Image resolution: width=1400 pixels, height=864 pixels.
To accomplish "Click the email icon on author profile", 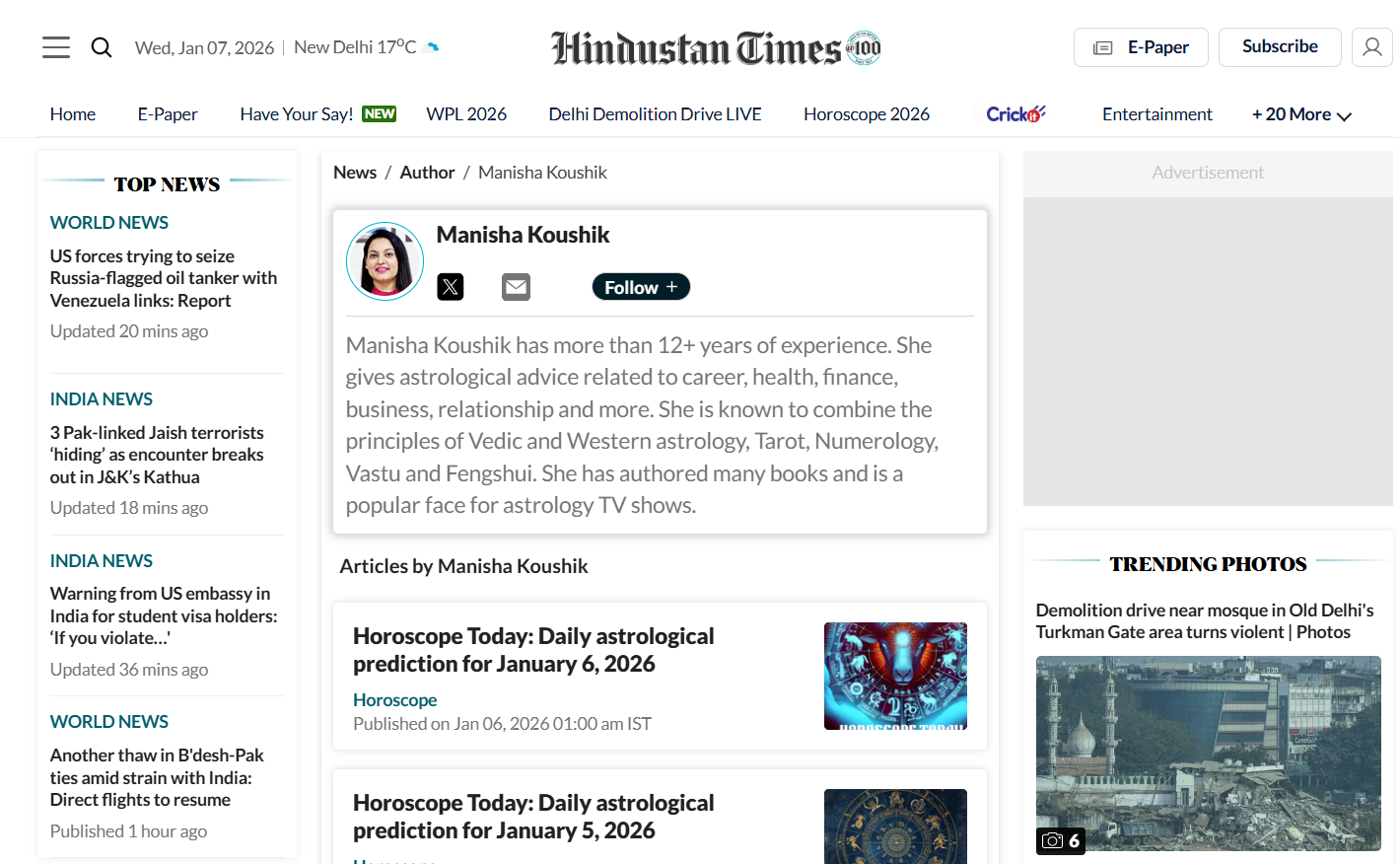I will (x=516, y=286).
